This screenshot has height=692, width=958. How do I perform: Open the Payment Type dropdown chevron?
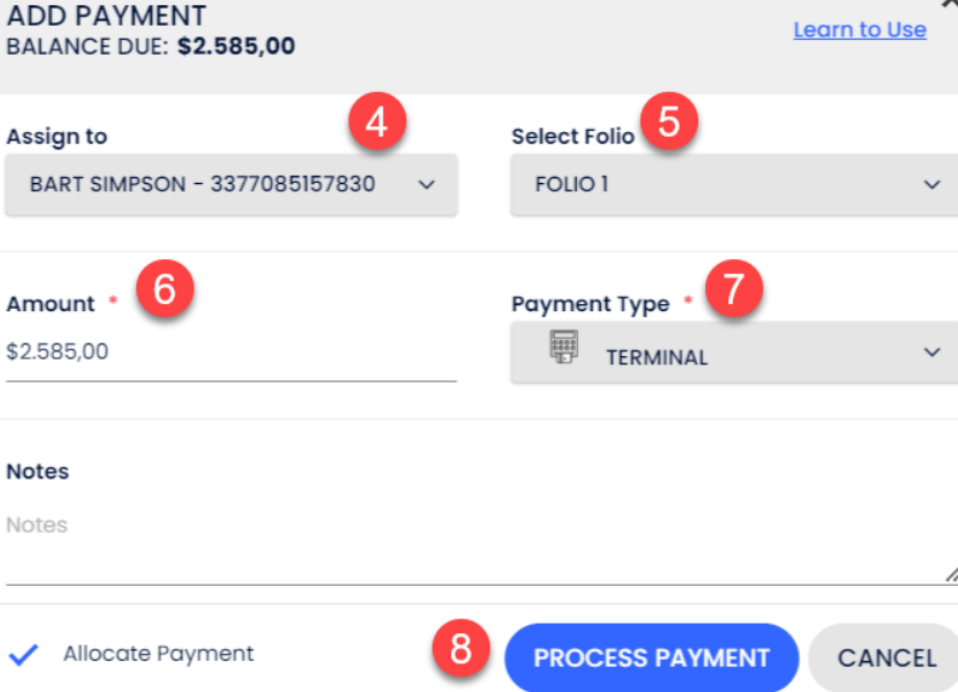click(932, 353)
